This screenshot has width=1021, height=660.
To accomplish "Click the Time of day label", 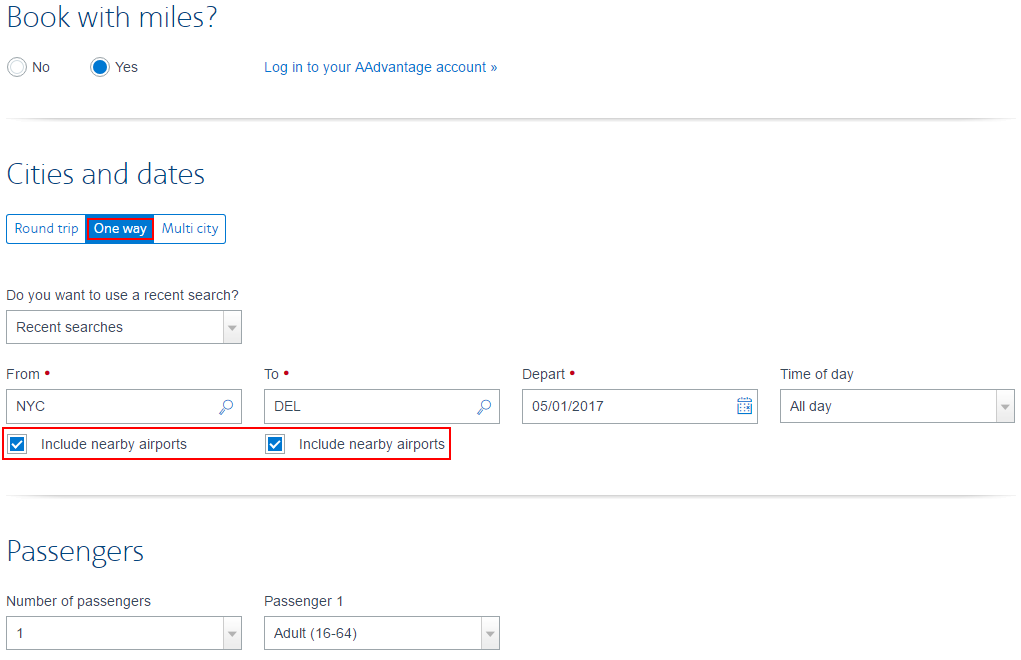I will click(x=817, y=374).
